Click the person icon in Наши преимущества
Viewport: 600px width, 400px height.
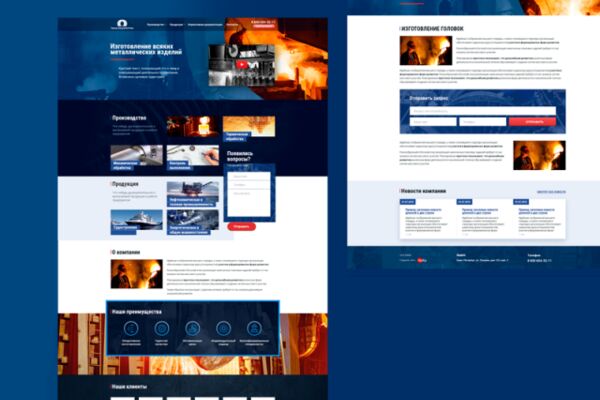point(254,328)
